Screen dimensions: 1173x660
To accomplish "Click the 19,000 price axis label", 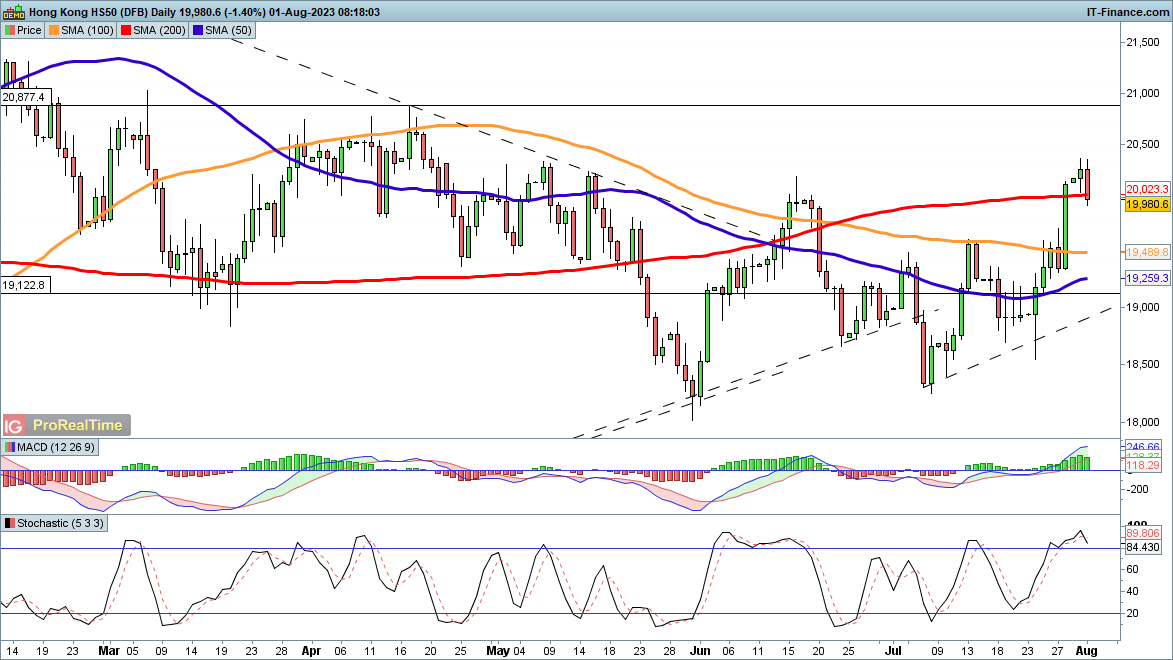I will click(1143, 308).
